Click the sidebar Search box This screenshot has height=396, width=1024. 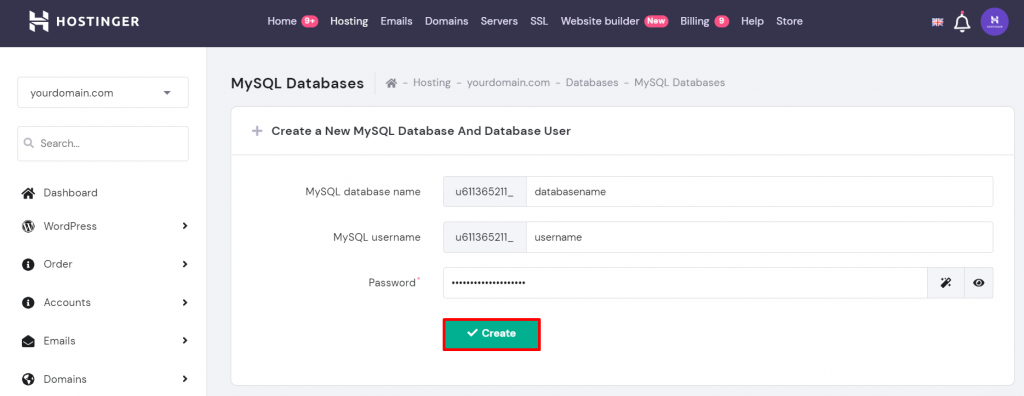[103, 143]
